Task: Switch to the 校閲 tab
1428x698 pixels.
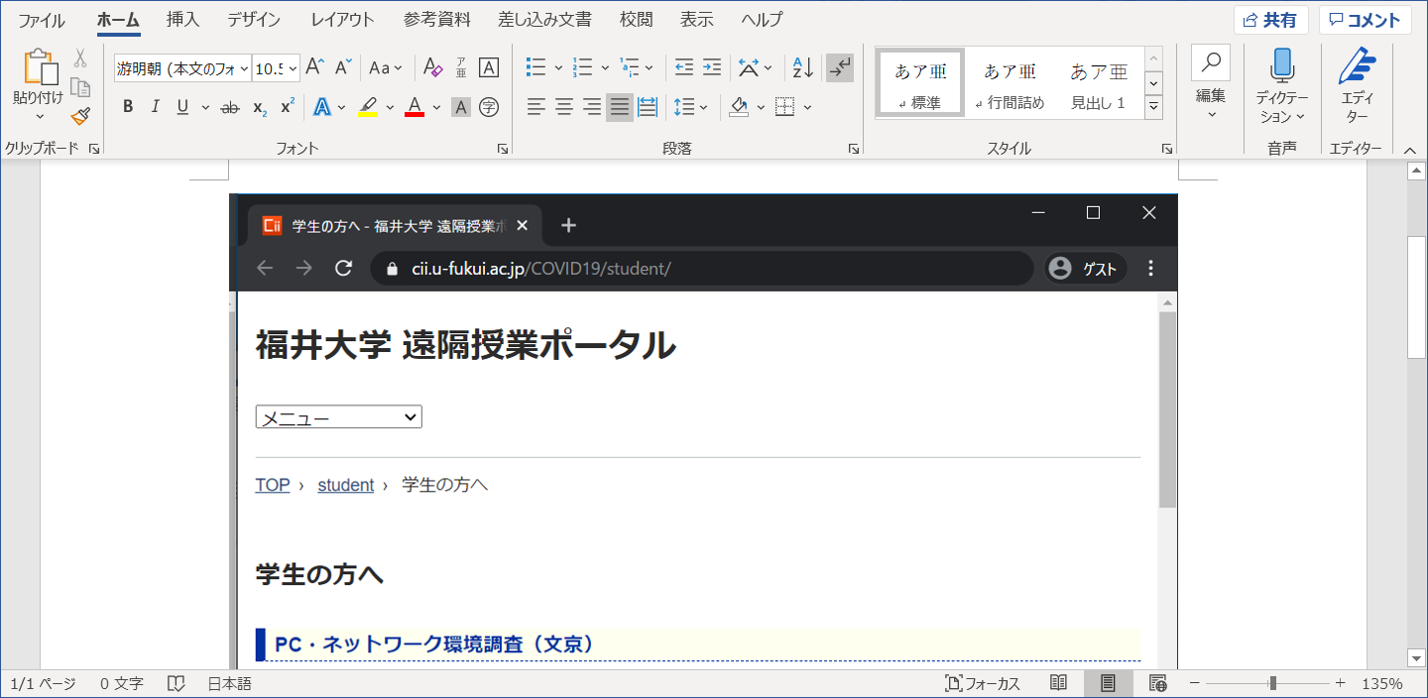Action: coord(636,20)
